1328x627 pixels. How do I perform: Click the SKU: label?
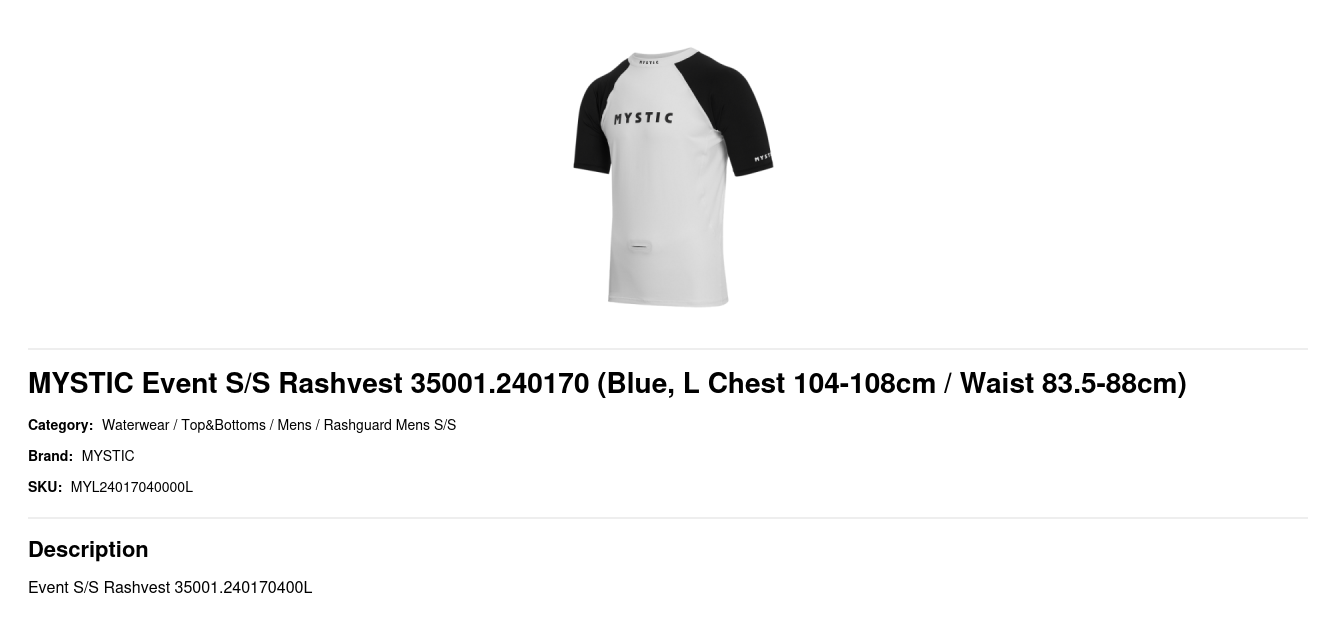tap(45, 487)
